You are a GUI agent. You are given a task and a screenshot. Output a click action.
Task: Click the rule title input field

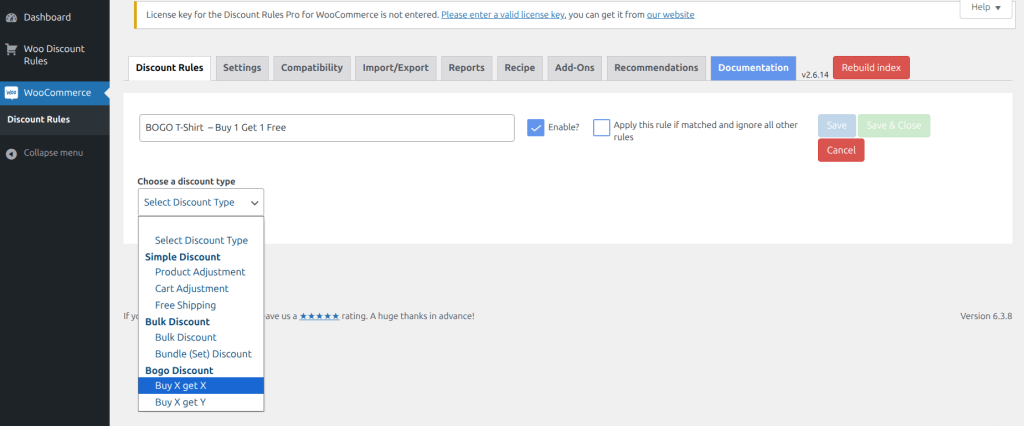[x=326, y=128]
